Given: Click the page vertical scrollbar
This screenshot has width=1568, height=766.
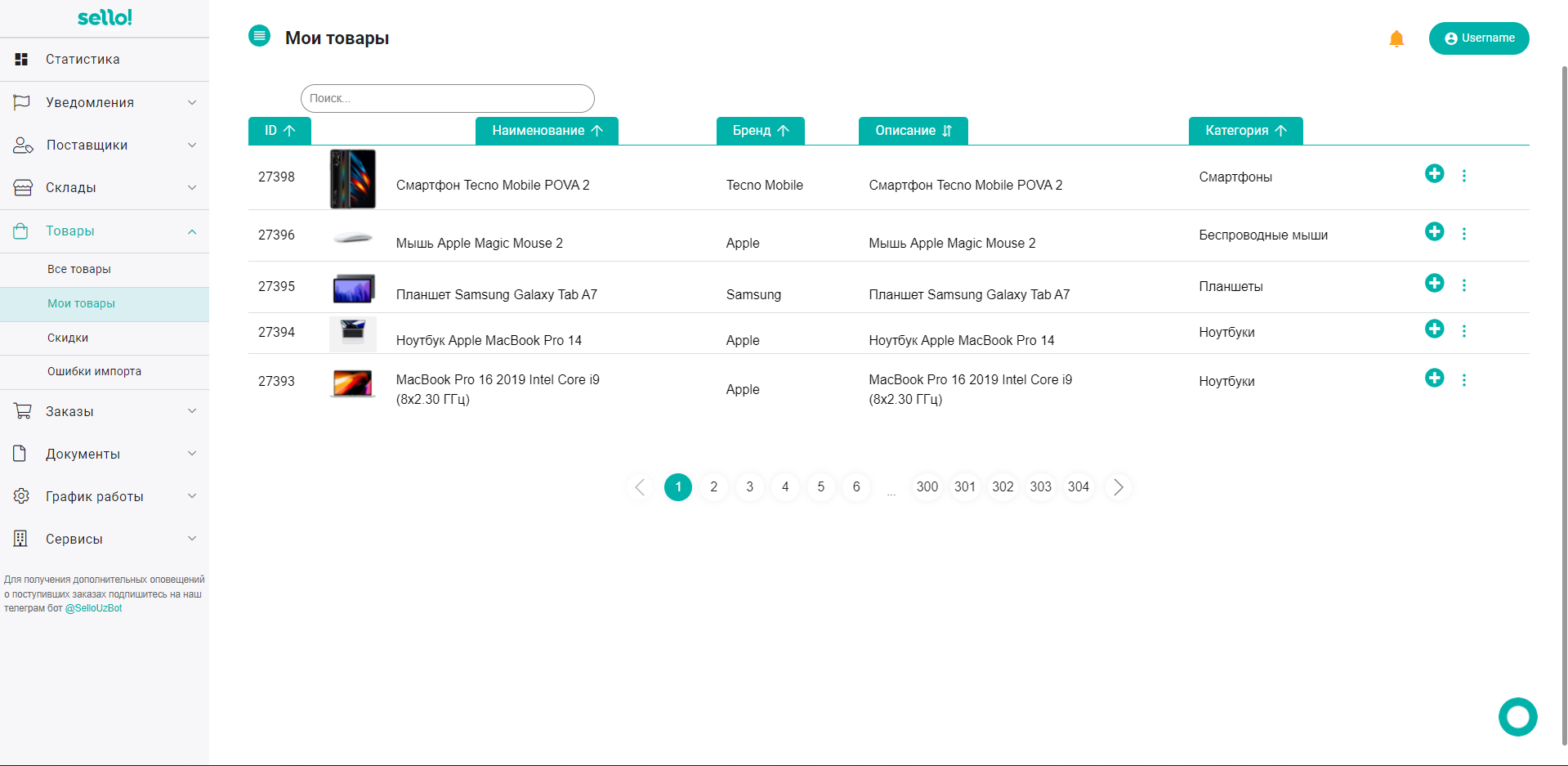Looking at the screenshot, I should [x=1564, y=405].
